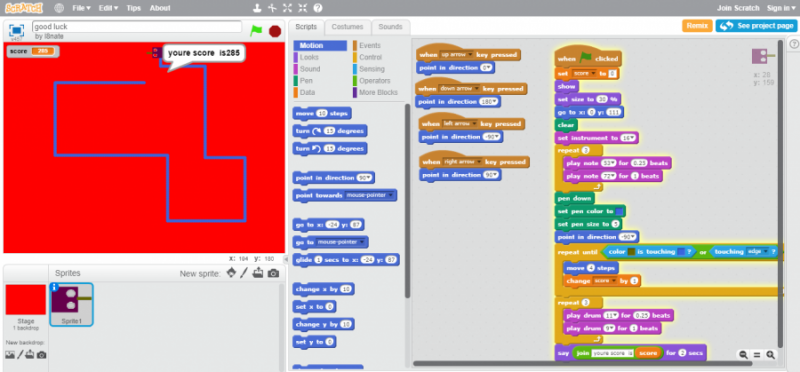Click the set pen color blue swatch
This screenshot has width=800, height=372.
[x=620, y=211]
